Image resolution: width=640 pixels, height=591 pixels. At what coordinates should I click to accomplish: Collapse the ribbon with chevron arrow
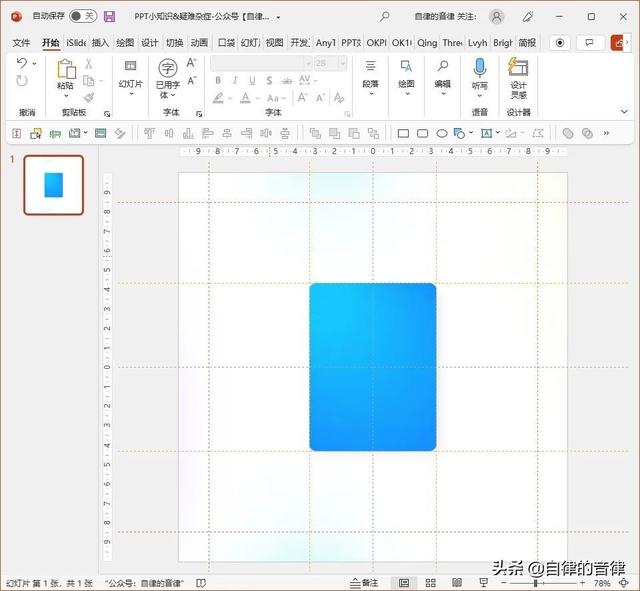[624, 111]
